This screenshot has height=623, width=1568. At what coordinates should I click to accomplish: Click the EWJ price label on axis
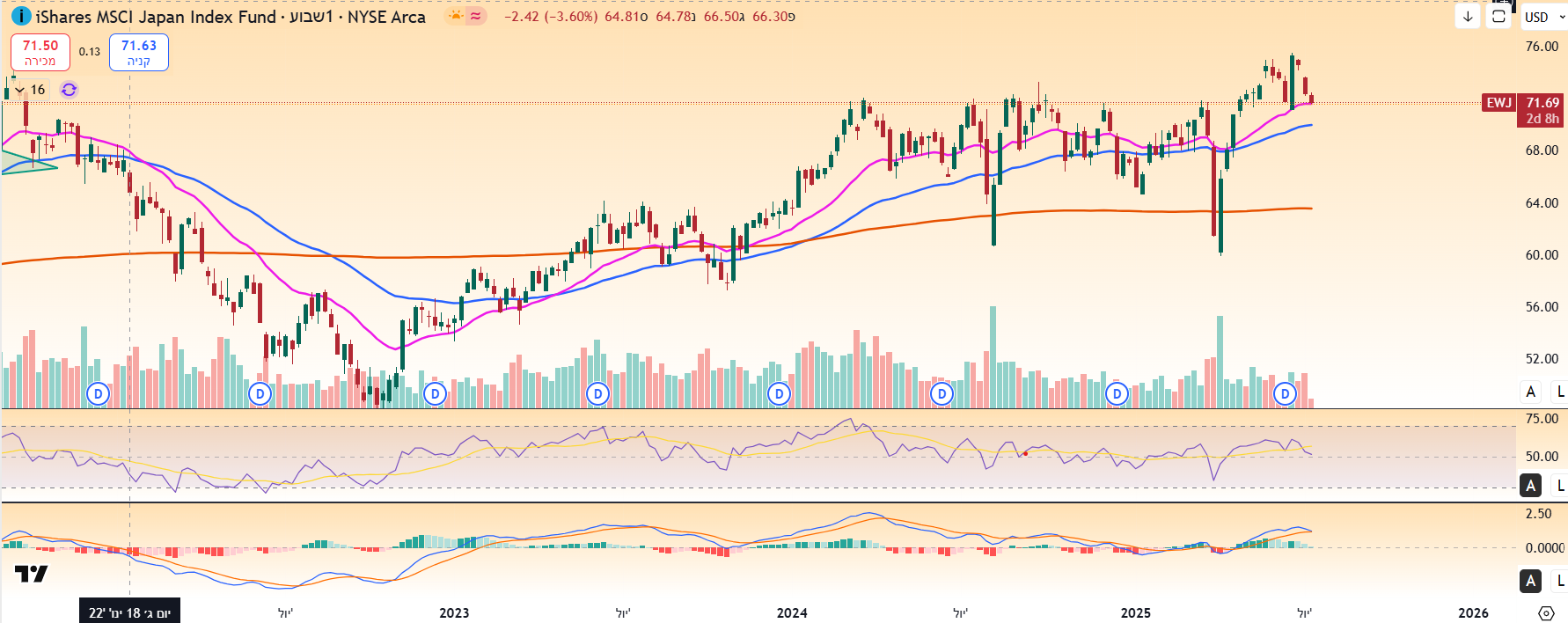(1498, 103)
